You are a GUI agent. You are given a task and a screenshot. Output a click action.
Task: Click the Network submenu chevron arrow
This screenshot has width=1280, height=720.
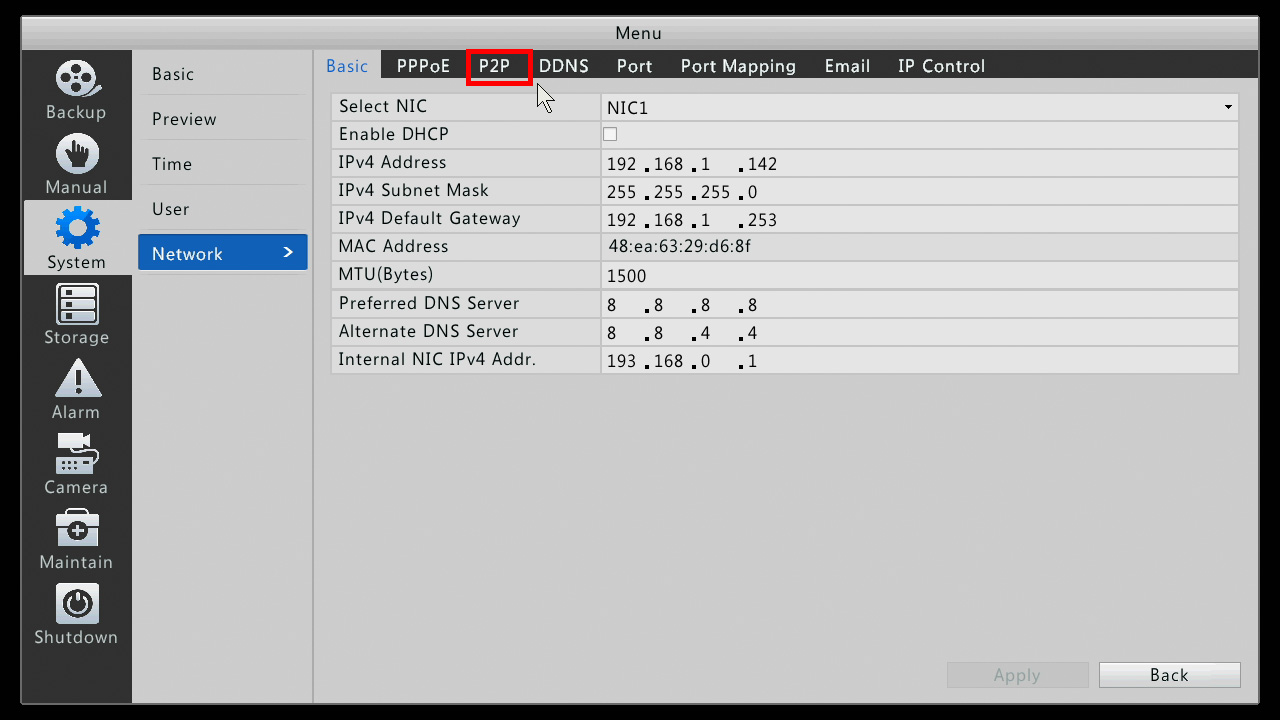288,253
